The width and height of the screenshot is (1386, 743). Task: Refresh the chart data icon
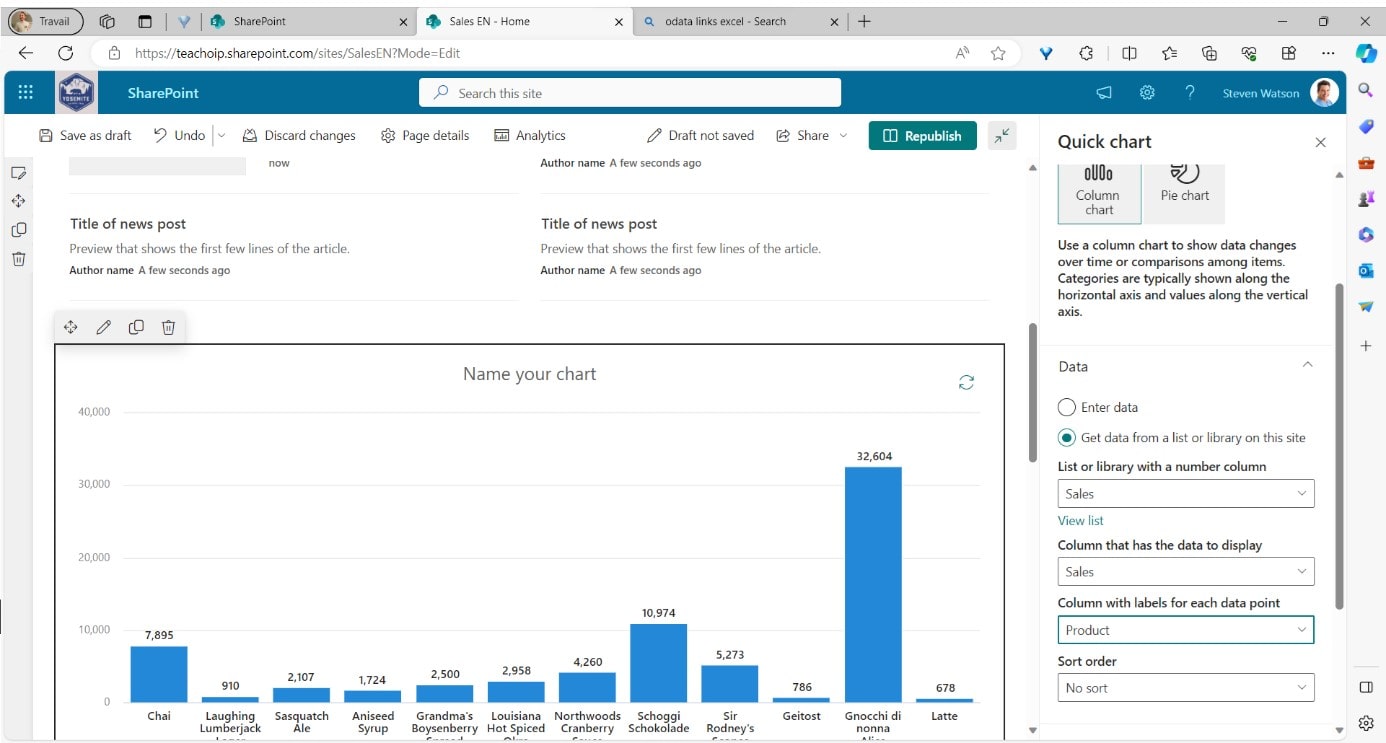tap(966, 382)
